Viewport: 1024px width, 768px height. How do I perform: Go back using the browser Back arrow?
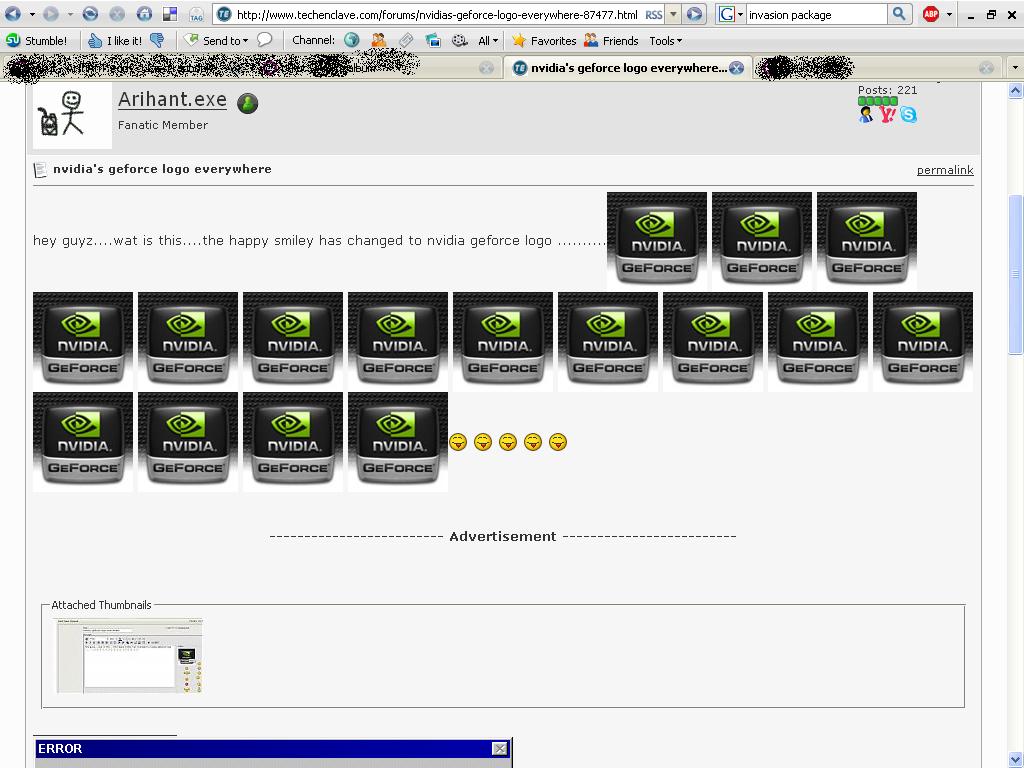[x=13, y=14]
